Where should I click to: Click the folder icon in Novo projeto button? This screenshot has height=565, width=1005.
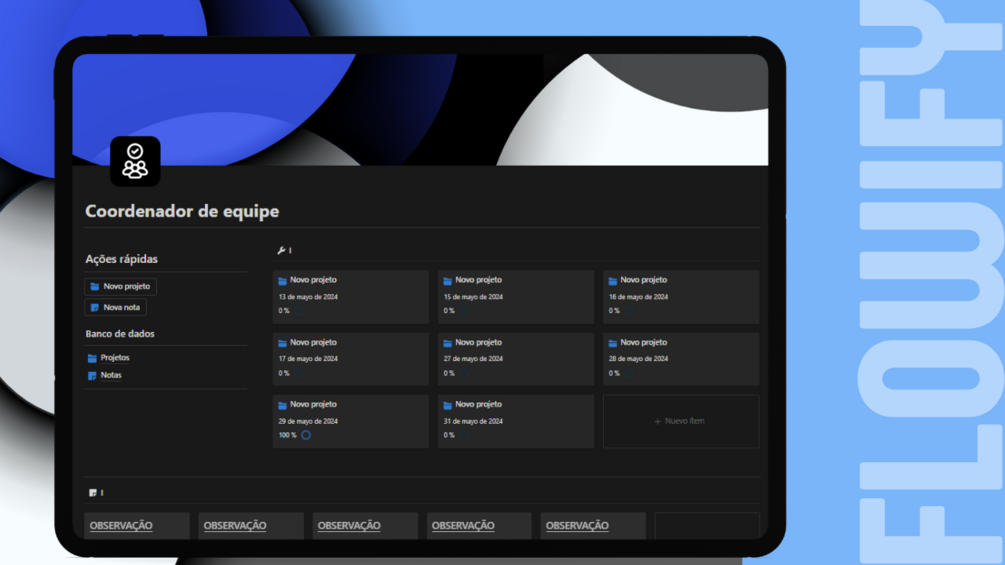(x=95, y=286)
